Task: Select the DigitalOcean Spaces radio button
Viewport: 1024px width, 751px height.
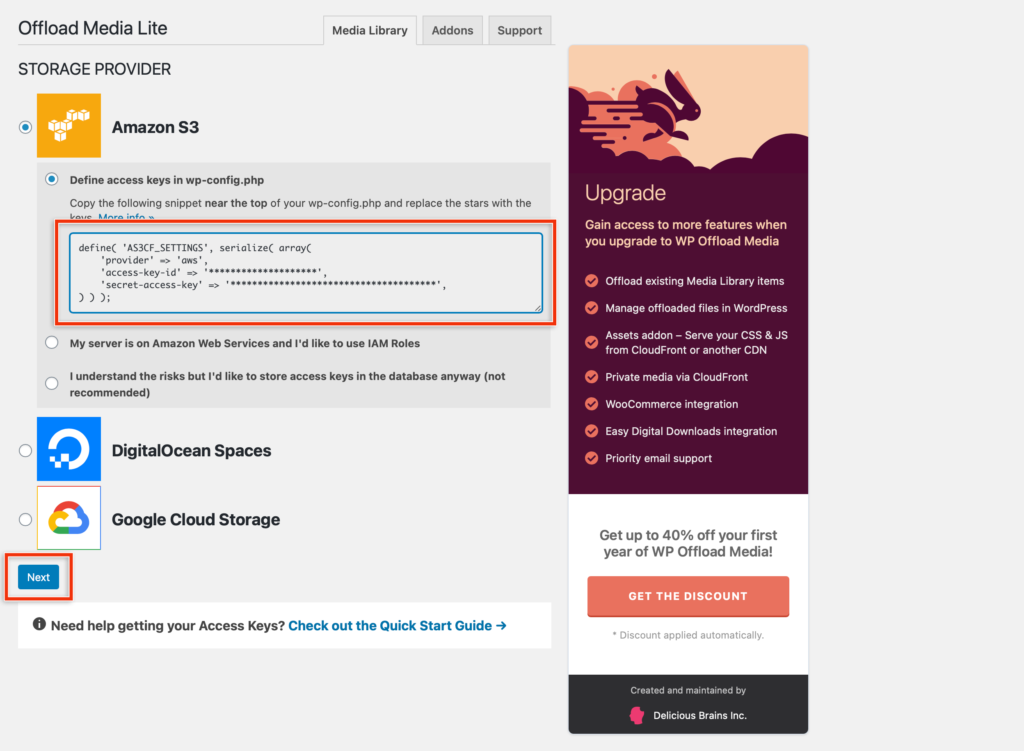Action: pos(25,451)
